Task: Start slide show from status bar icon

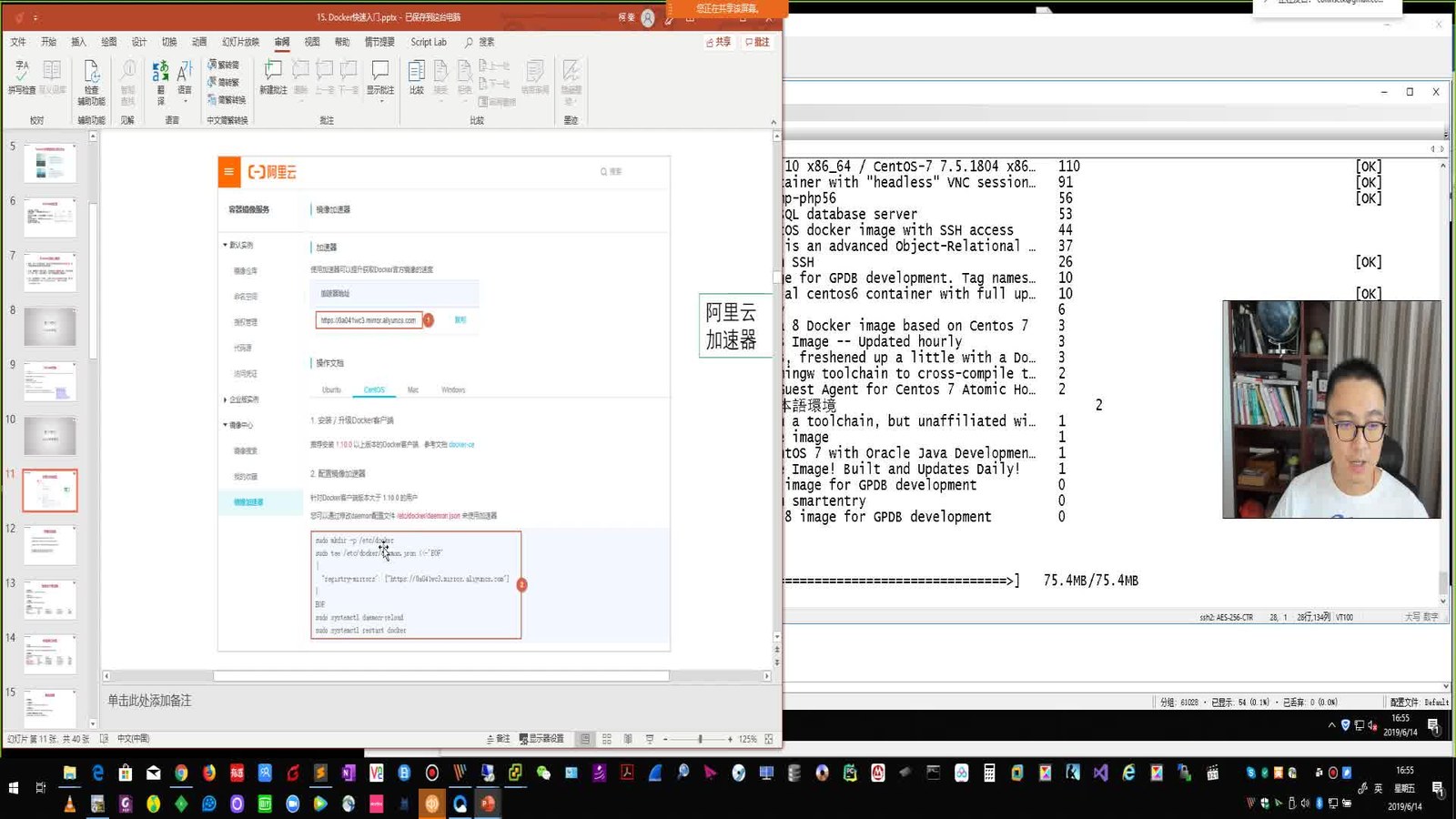Action: 650,739
